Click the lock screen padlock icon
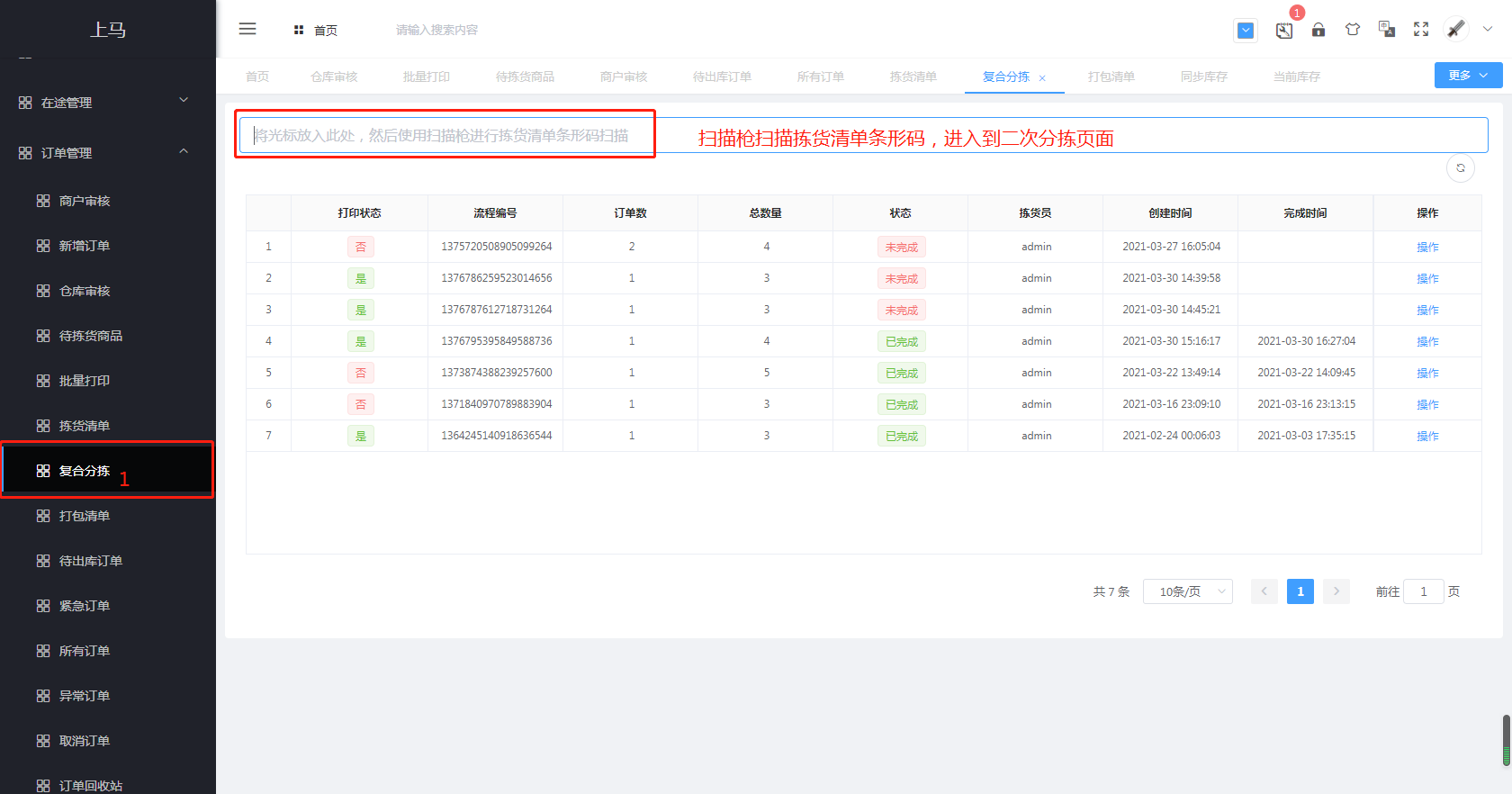This screenshot has width=1512, height=794. pyautogui.click(x=1318, y=30)
